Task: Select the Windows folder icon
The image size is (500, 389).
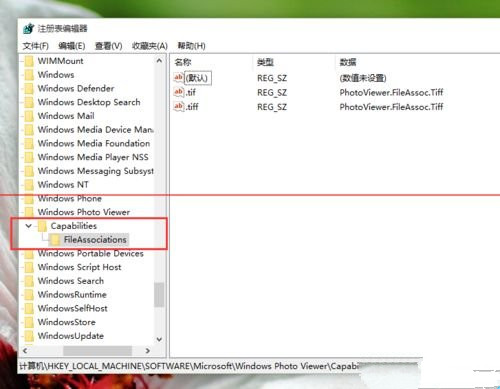Action: click(x=29, y=75)
